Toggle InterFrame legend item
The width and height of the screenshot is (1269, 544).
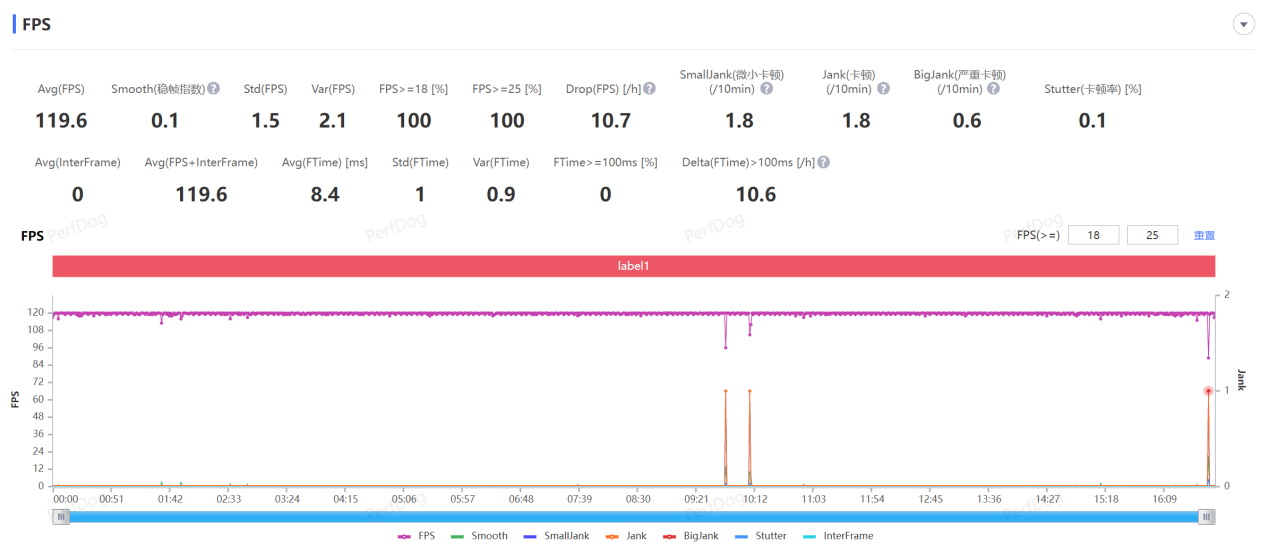coord(838,536)
